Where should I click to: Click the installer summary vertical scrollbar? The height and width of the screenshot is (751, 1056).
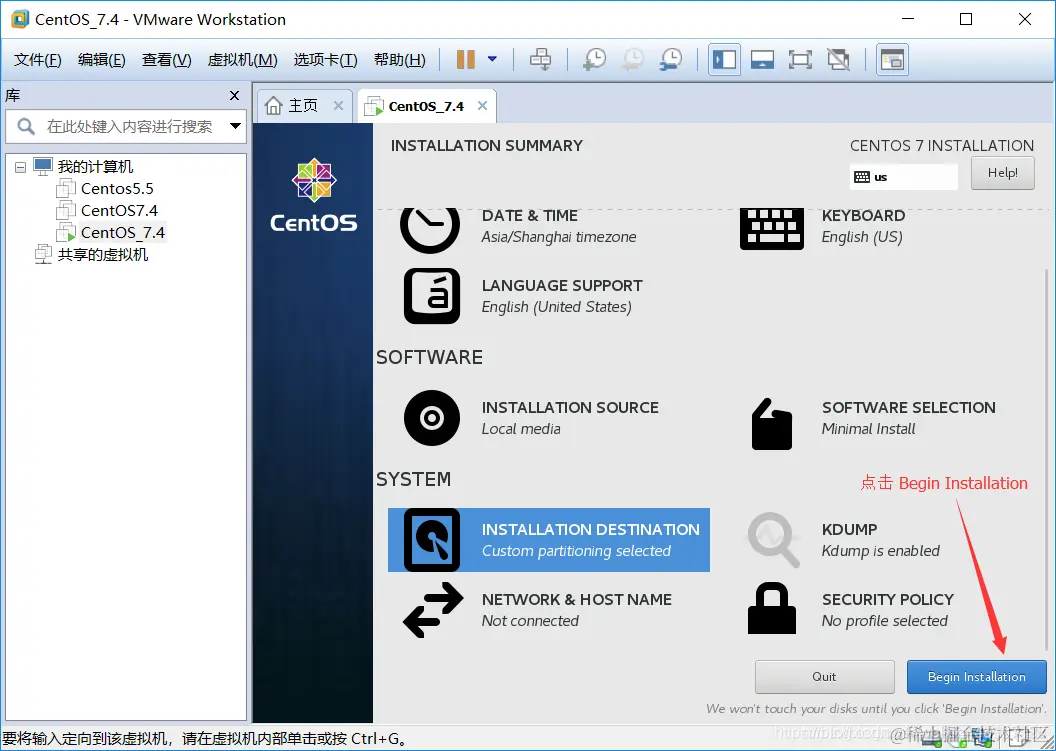click(x=1047, y=458)
